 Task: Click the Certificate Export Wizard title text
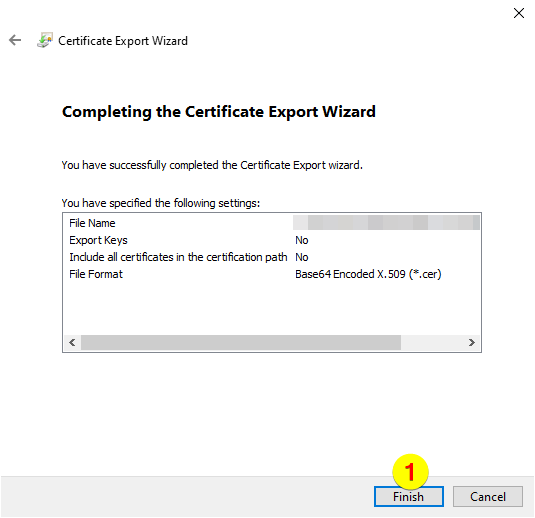(123, 41)
